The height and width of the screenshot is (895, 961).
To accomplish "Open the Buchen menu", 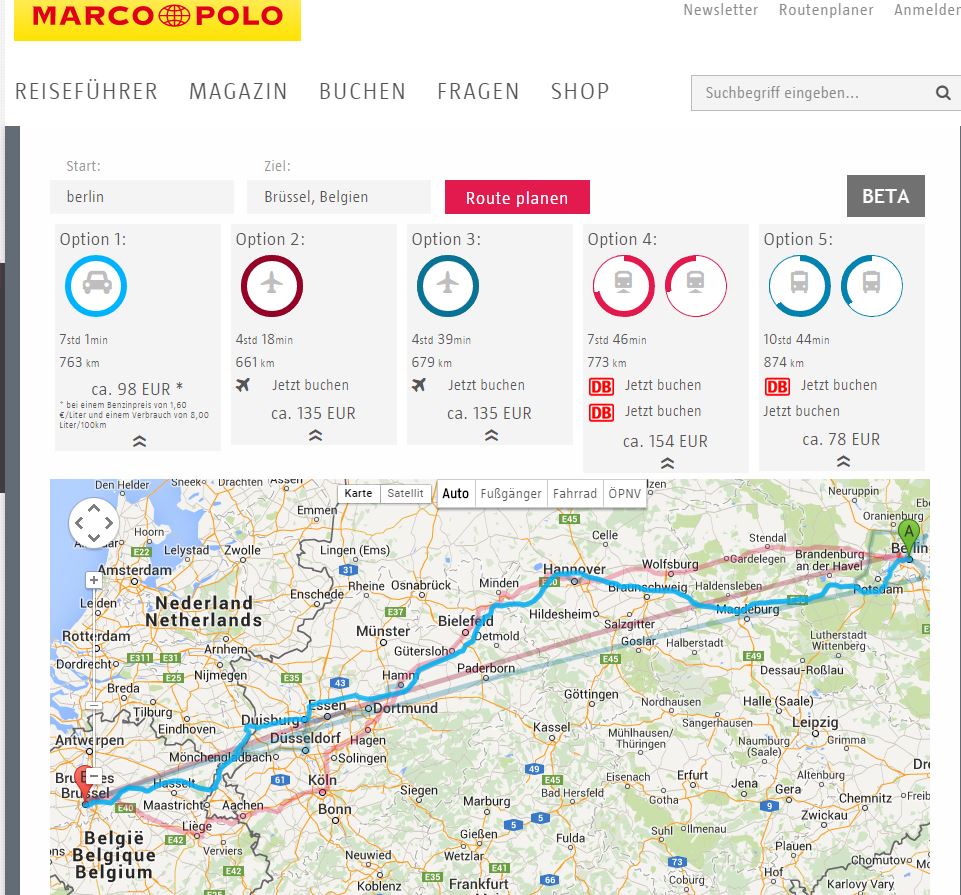I will [362, 91].
